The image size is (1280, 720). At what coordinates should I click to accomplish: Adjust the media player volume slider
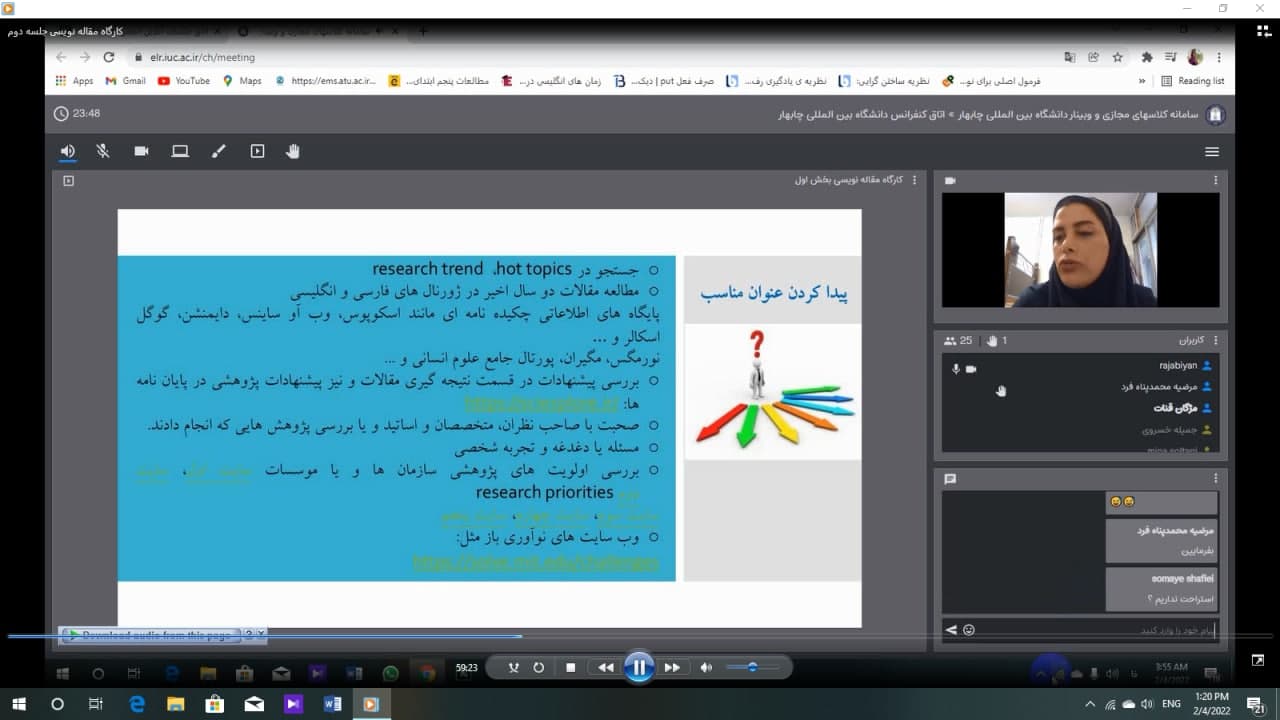click(752, 667)
